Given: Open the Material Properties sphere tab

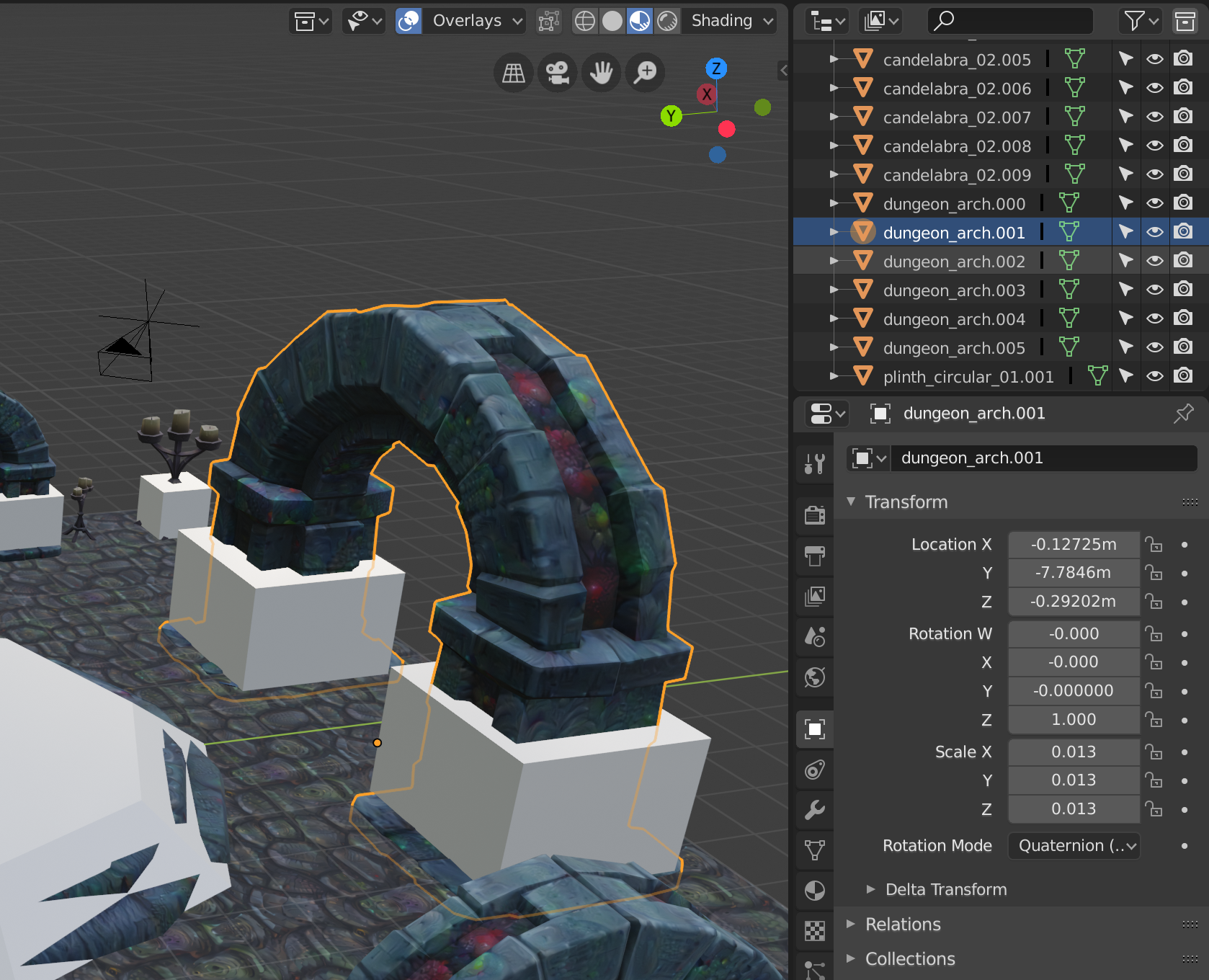Looking at the screenshot, I should [814, 890].
